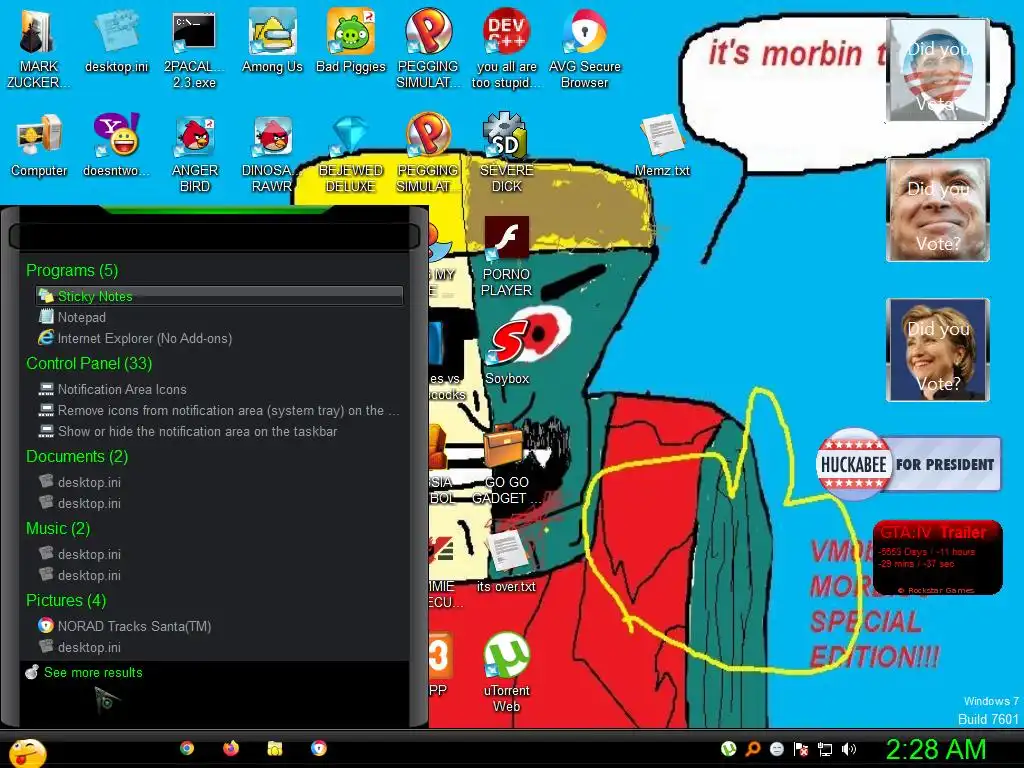Open the MARK ZUCKER desktop icon

click(38, 49)
